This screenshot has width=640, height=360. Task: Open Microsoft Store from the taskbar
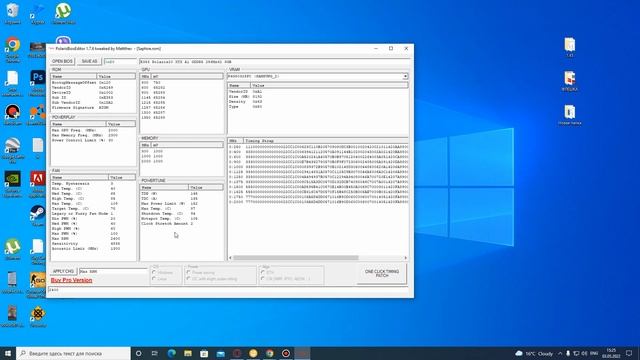coord(204,353)
